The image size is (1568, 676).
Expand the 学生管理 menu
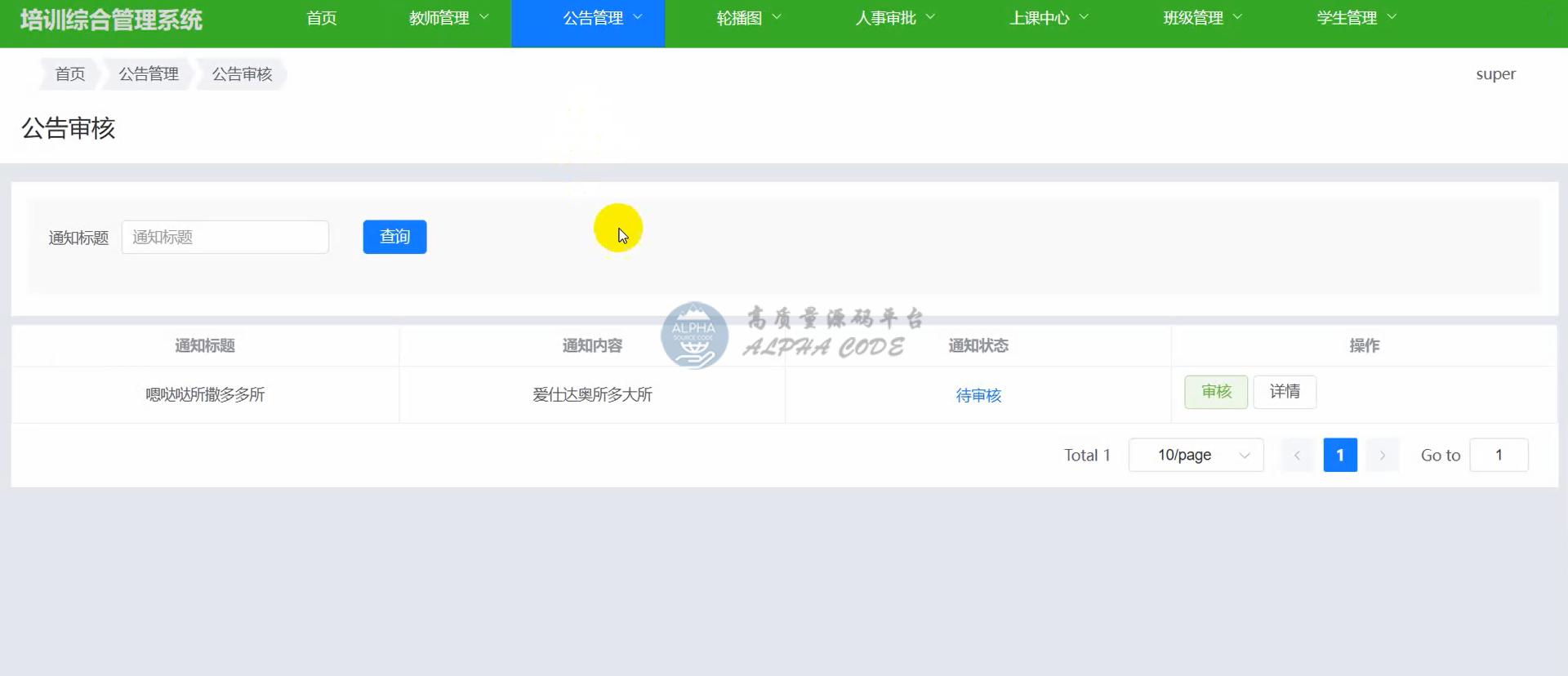click(x=1356, y=18)
